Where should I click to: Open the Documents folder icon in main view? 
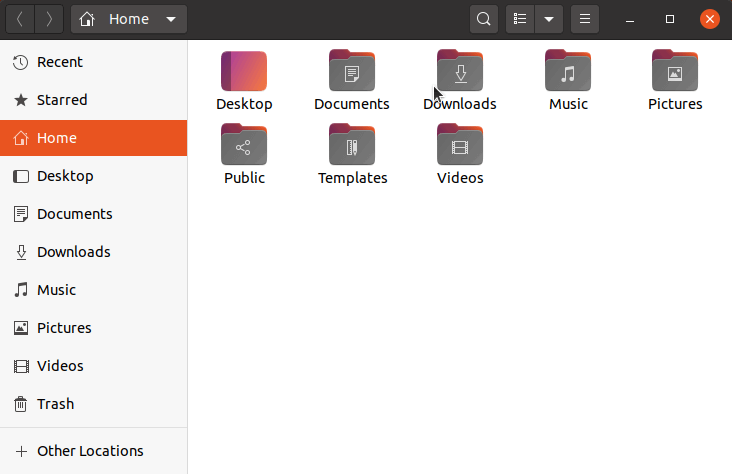[x=352, y=71]
